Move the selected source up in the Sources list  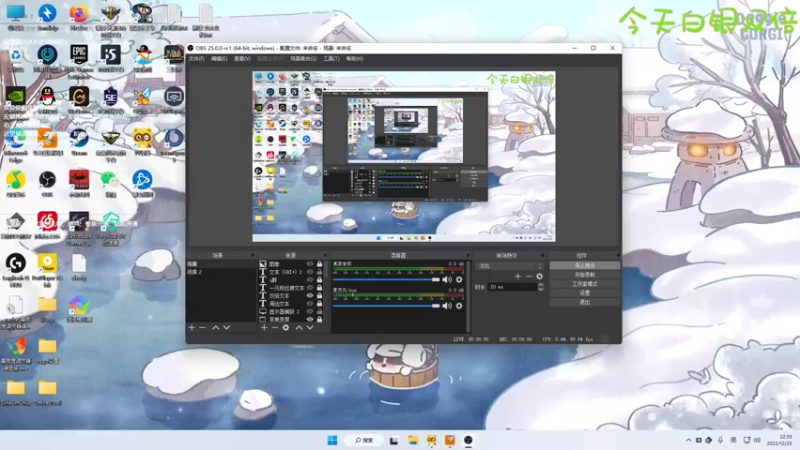click(299, 328)
